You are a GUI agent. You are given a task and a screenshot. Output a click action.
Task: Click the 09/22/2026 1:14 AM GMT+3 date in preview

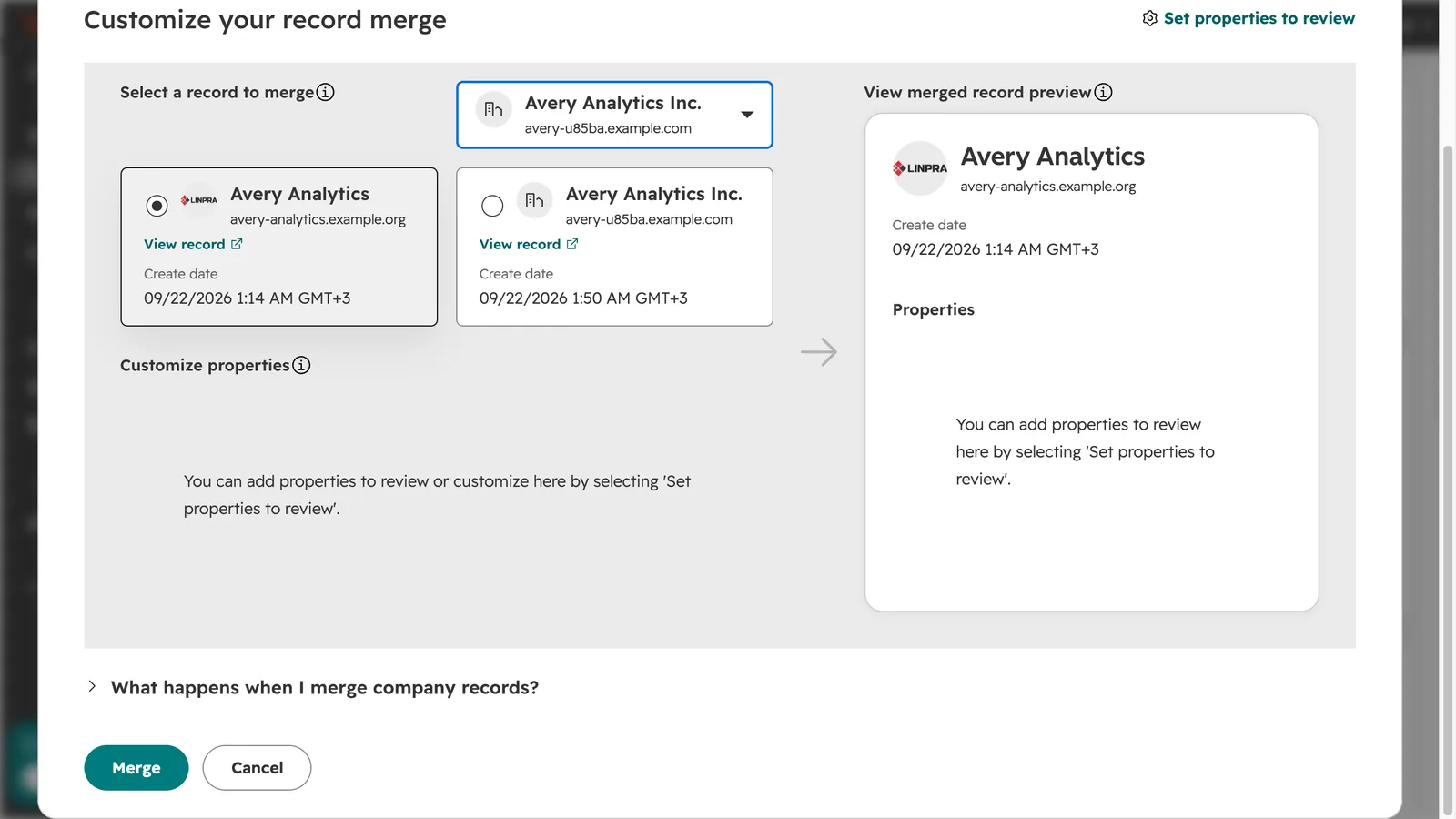pyautogui.click(x=996, y=249)
